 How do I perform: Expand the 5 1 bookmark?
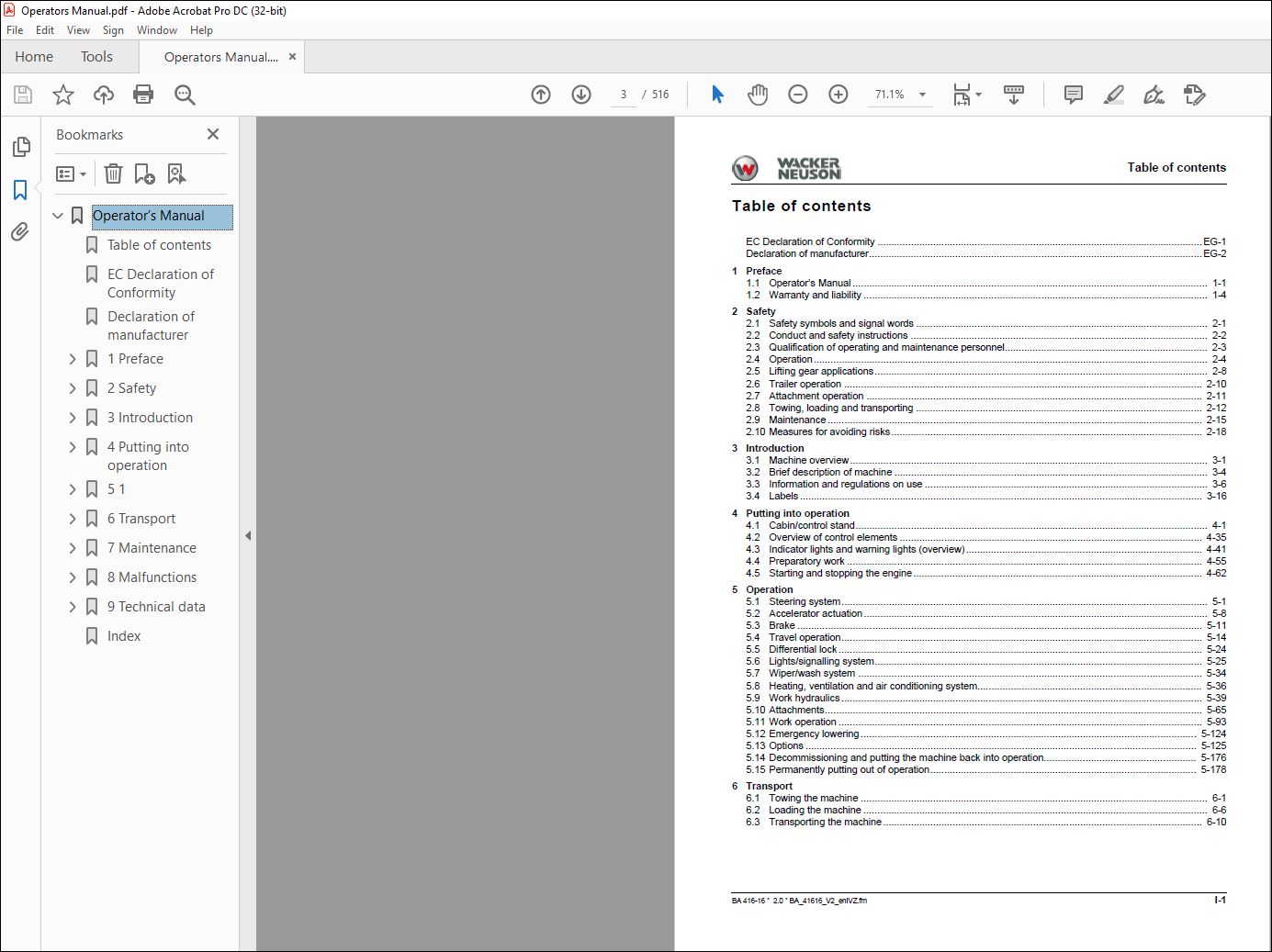point(73,489)
